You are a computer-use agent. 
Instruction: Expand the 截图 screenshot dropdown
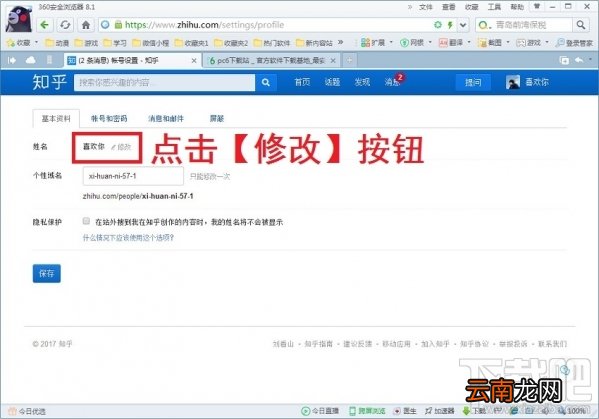click(x=508, y=42)
